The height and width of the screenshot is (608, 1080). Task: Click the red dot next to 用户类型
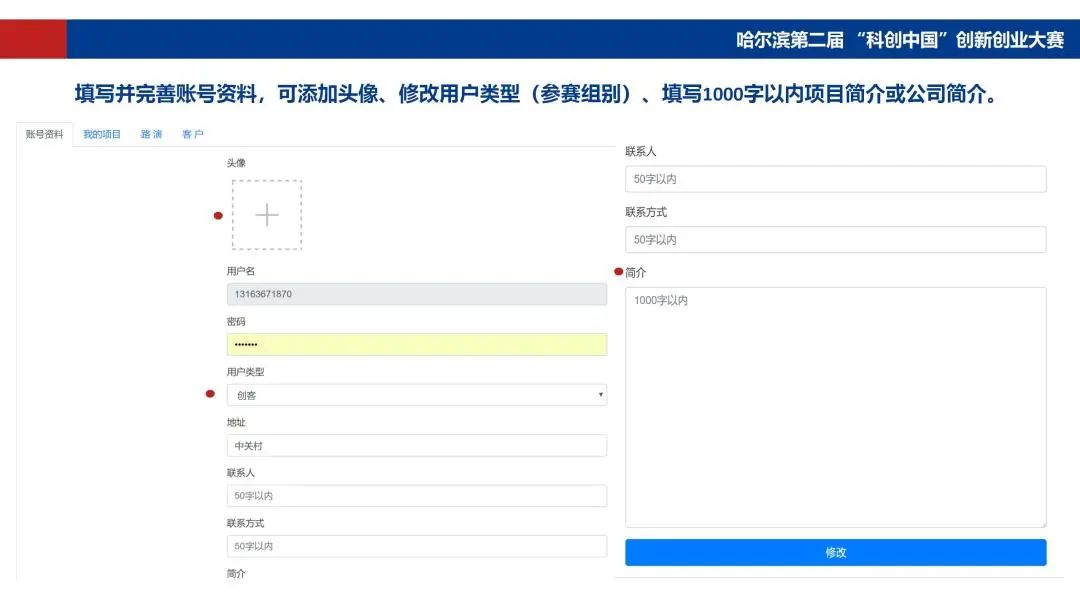tap(210, 395)
